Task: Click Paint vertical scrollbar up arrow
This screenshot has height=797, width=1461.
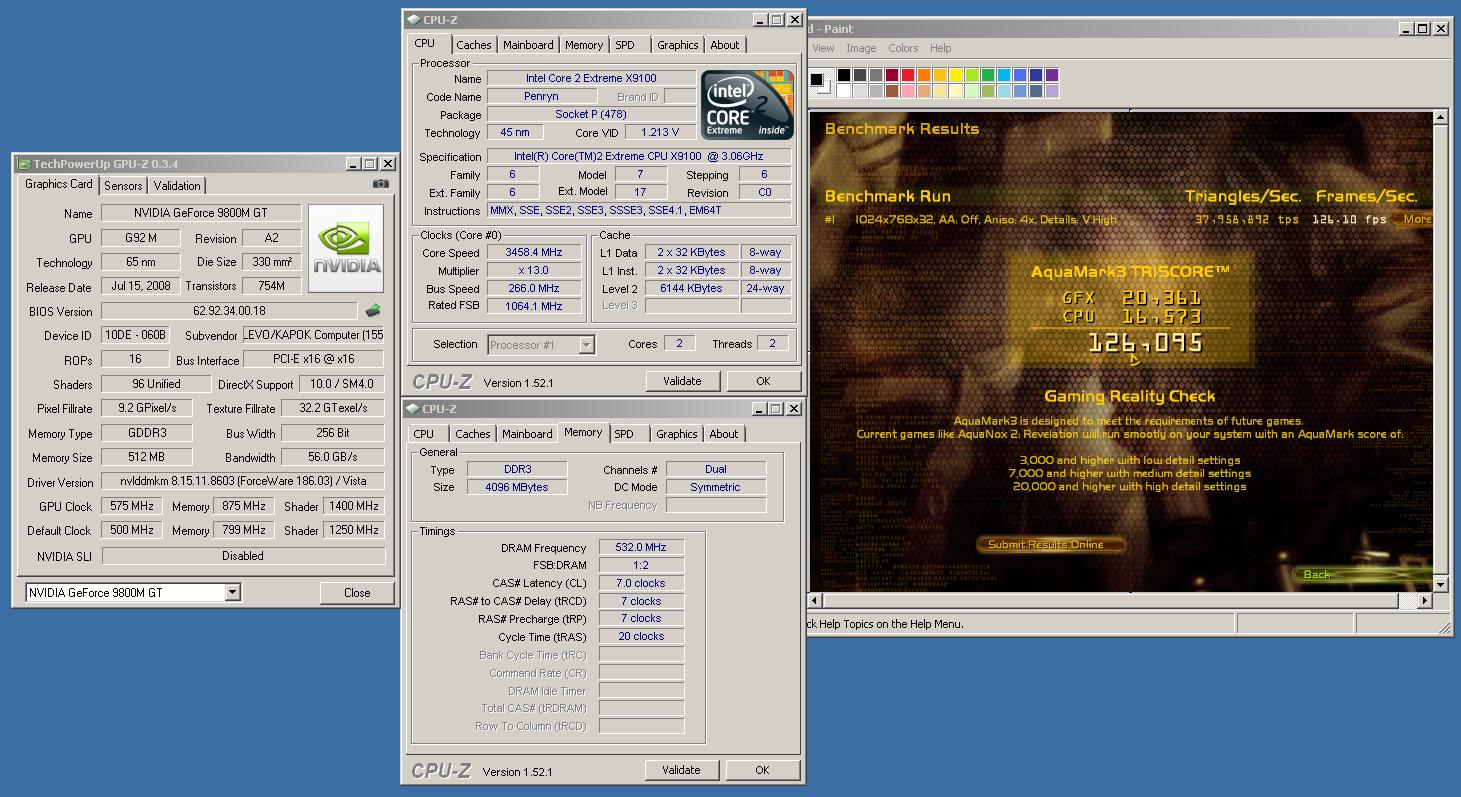Action: point(1441,117)
